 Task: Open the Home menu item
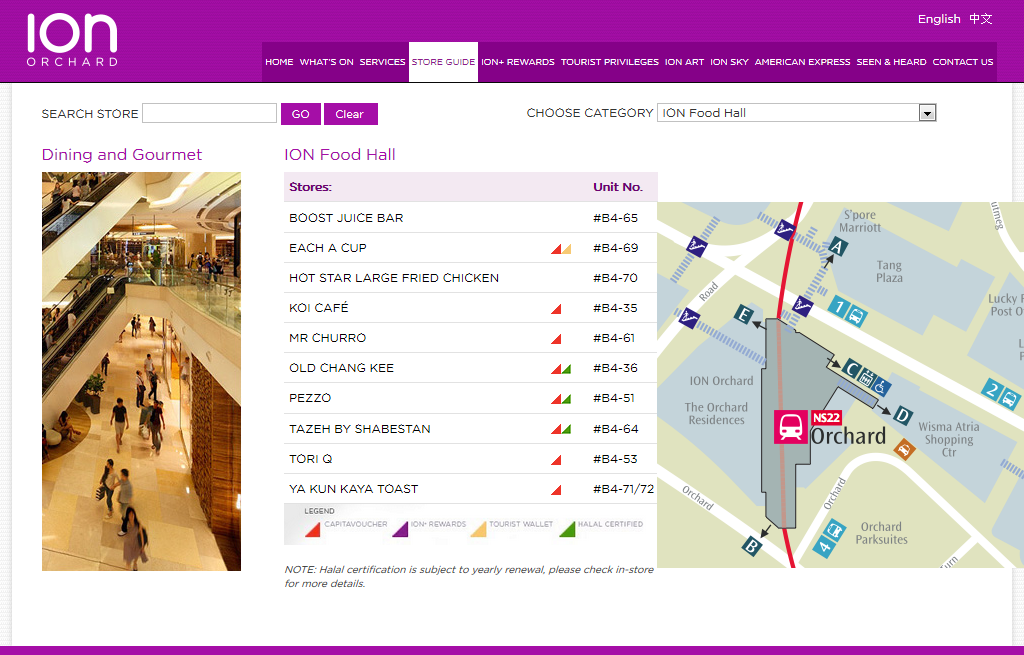[280, 62]
